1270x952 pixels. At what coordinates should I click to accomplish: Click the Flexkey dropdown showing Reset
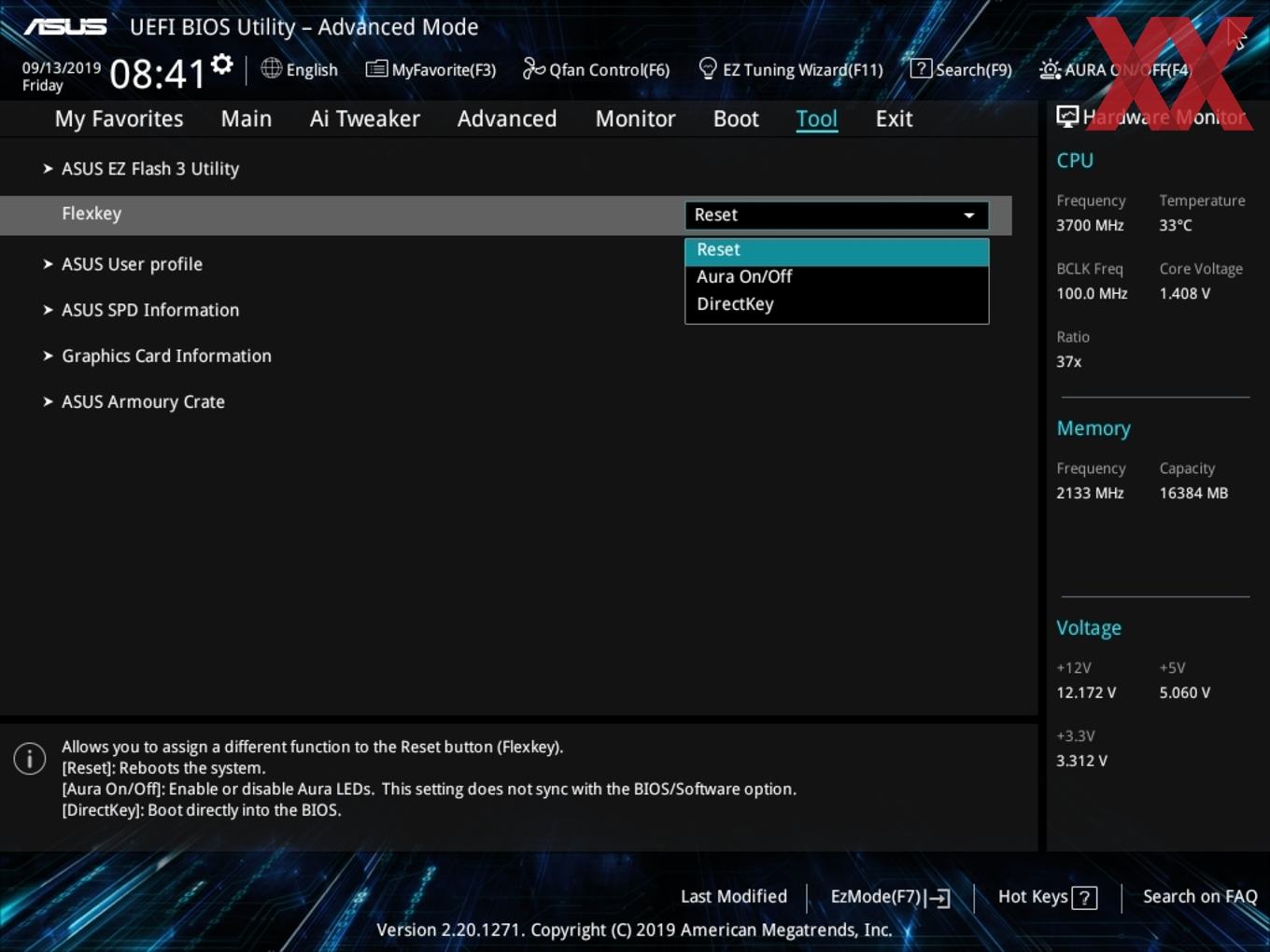(x=837, y=215)
